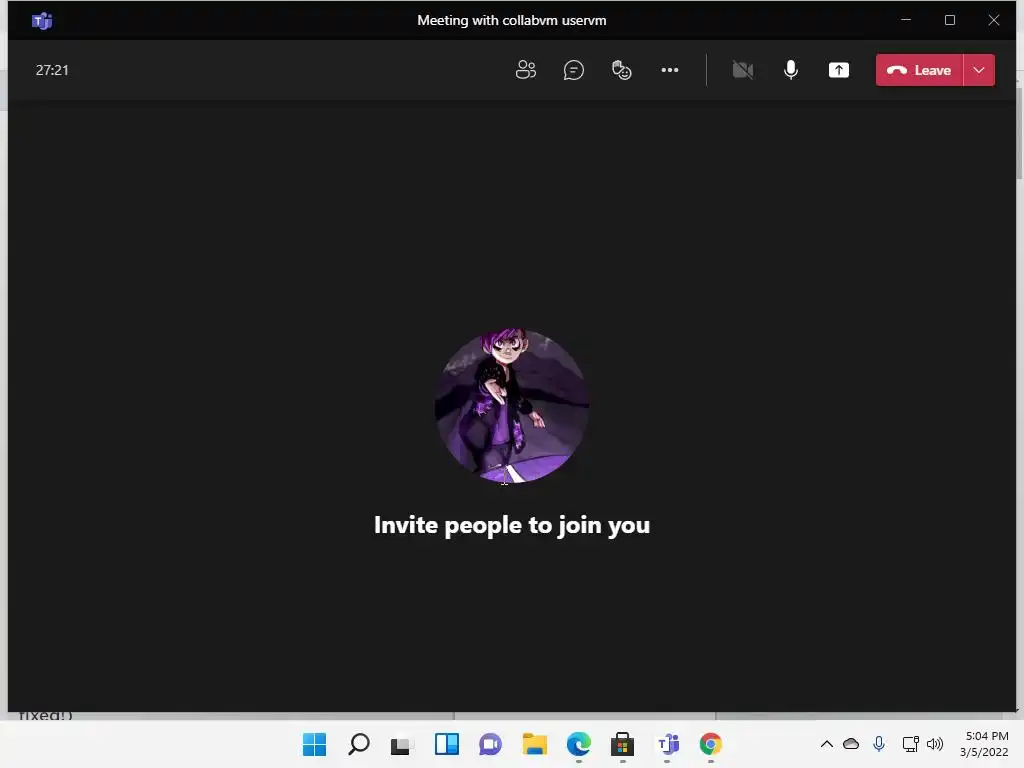Switch to Microsoft Teams taskbar icon
The image size is (1024, 768).
point(667,744)
